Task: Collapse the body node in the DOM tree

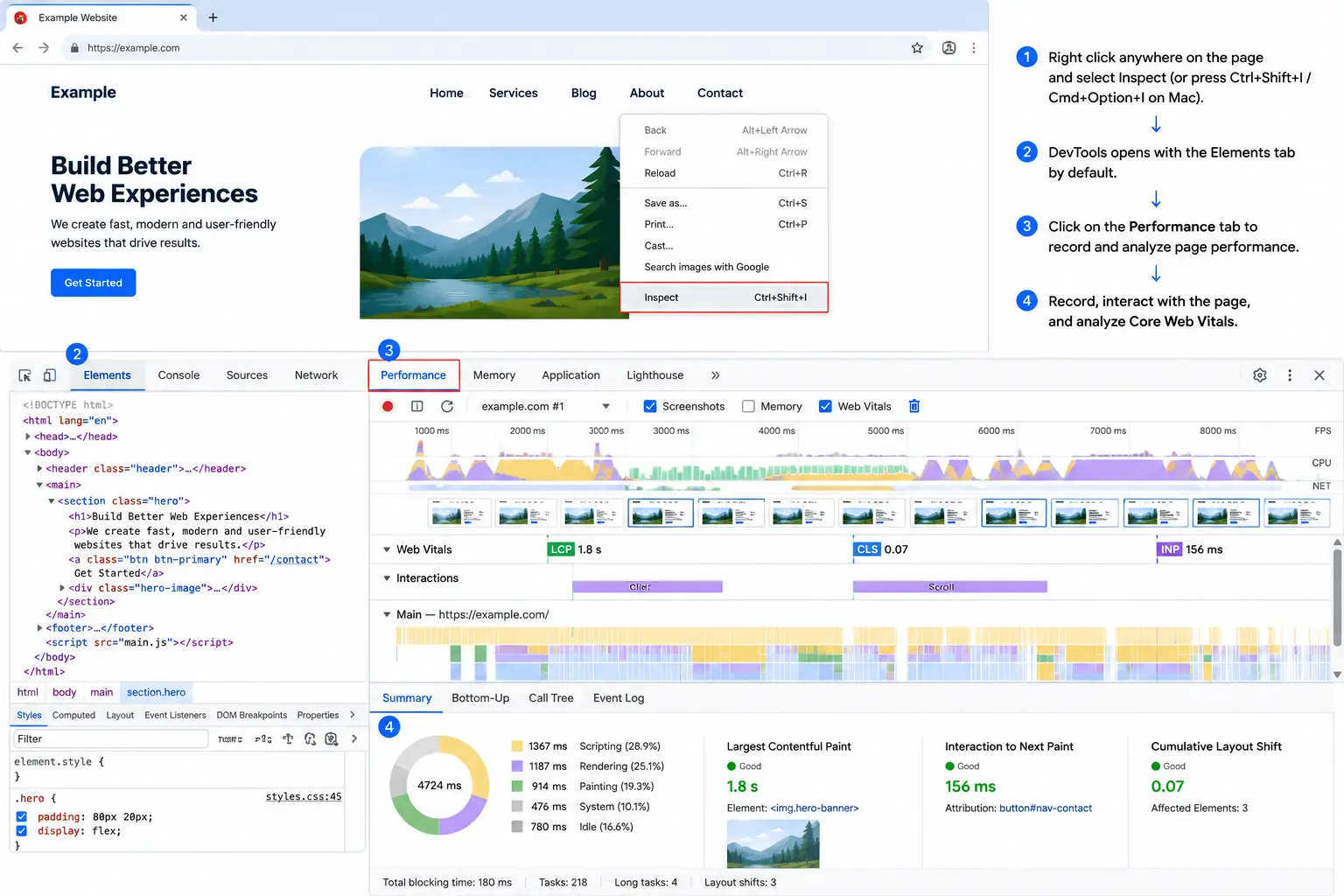Action: (28, 452)
